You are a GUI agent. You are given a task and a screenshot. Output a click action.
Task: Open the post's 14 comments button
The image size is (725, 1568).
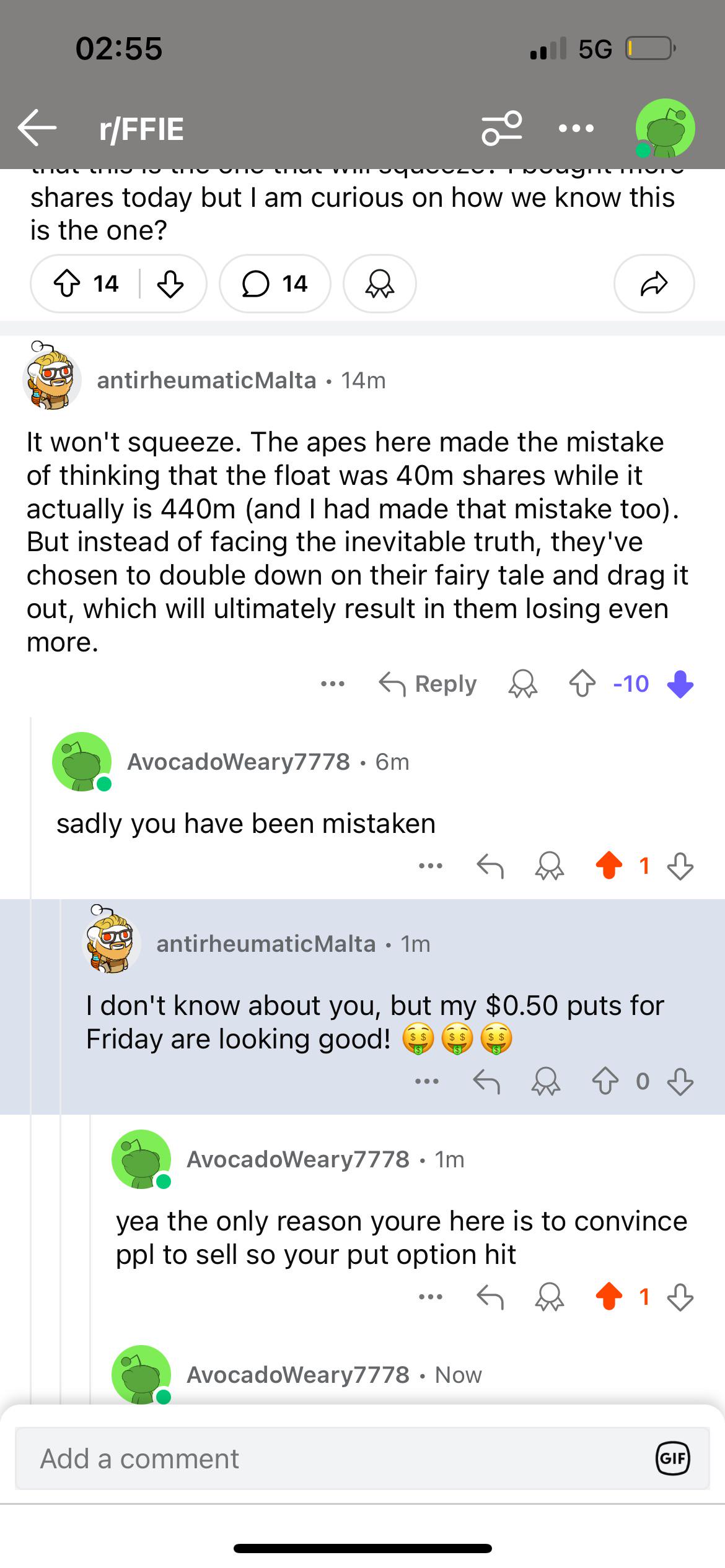point(275,284)
